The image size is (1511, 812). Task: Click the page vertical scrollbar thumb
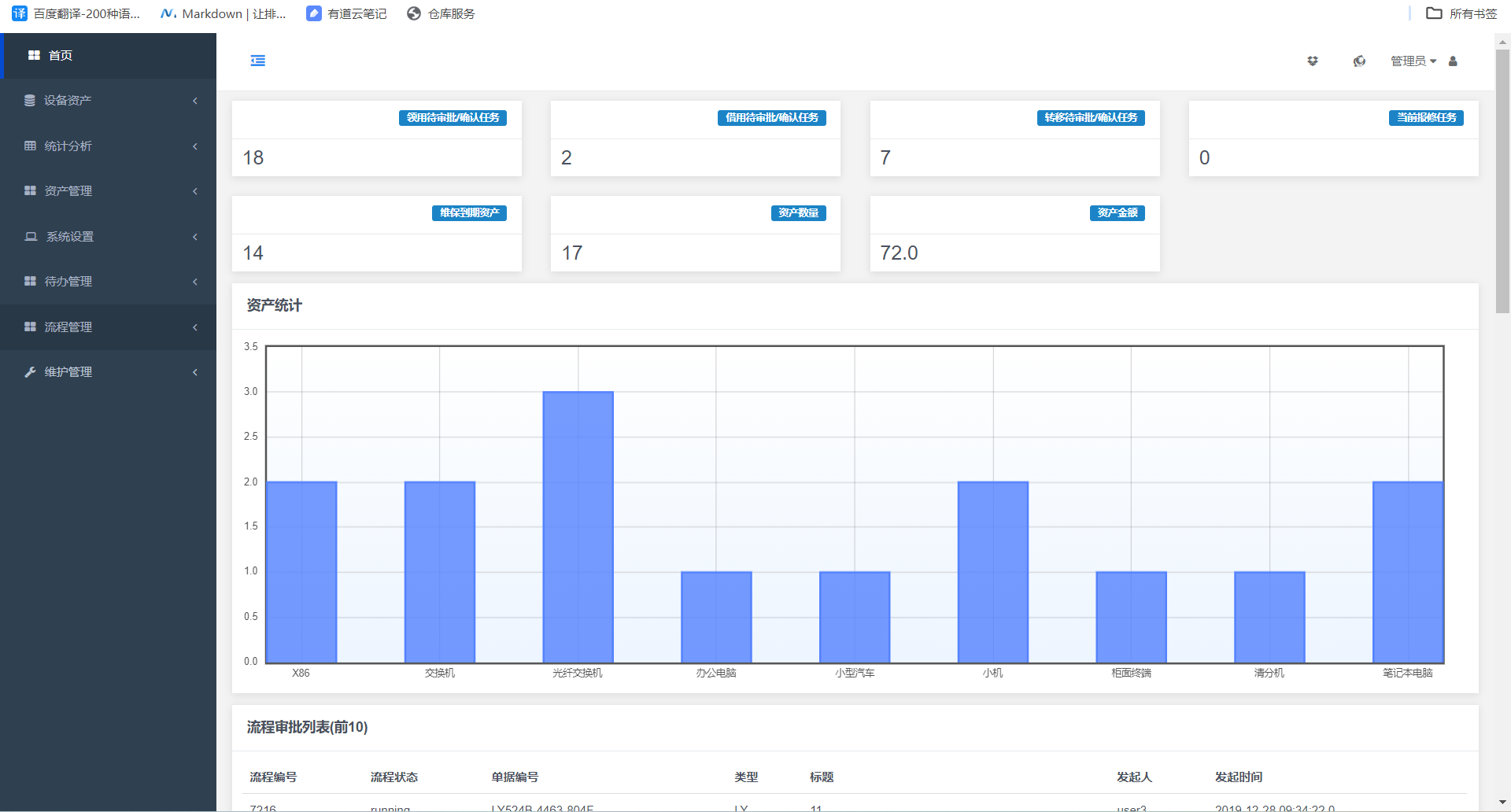1502,181
